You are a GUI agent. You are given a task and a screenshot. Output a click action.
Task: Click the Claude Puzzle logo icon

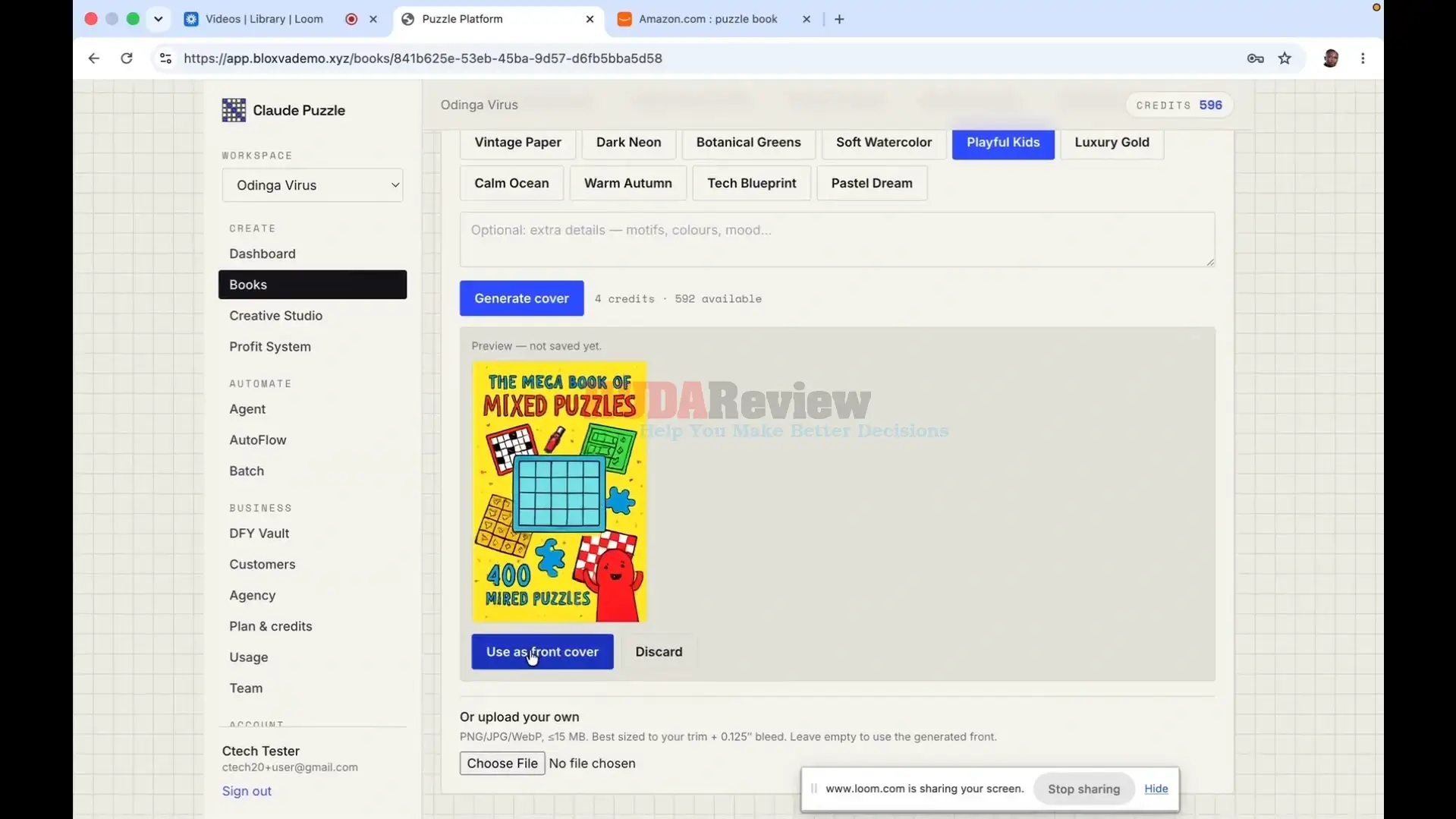[234, 110]
